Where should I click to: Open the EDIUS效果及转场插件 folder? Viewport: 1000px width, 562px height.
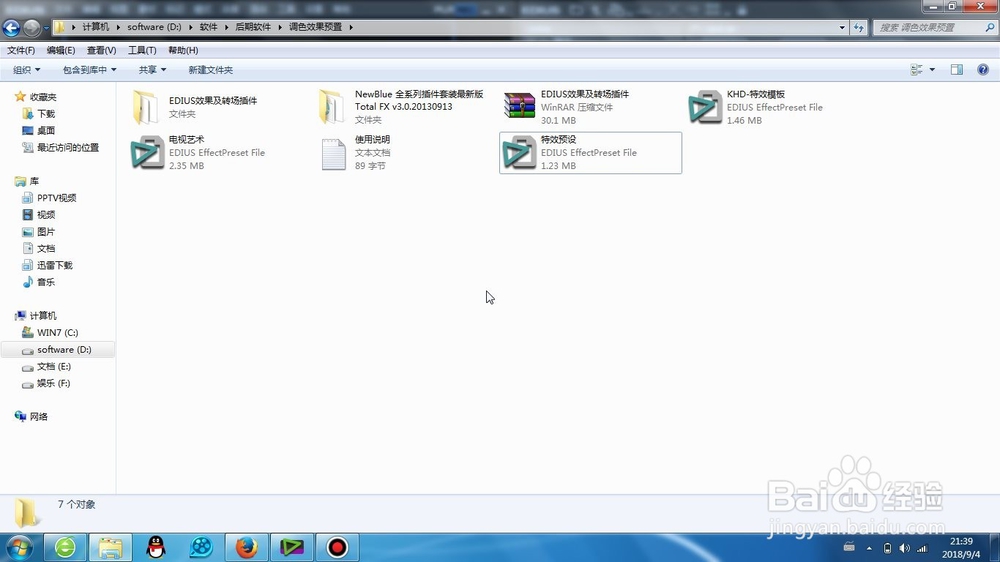coord(195,107)
